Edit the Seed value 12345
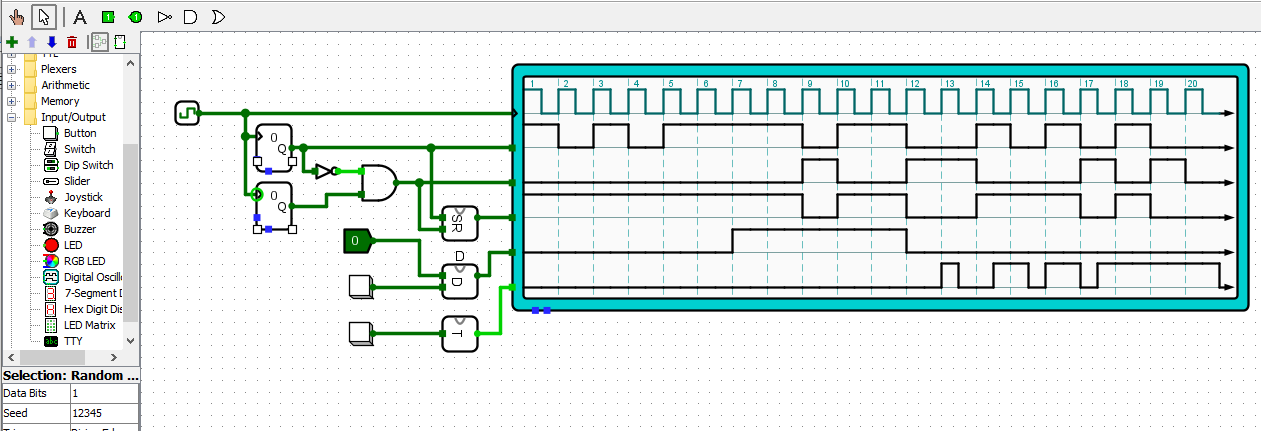This screenshot has width=1261, height=431. [x=104, y=412]
